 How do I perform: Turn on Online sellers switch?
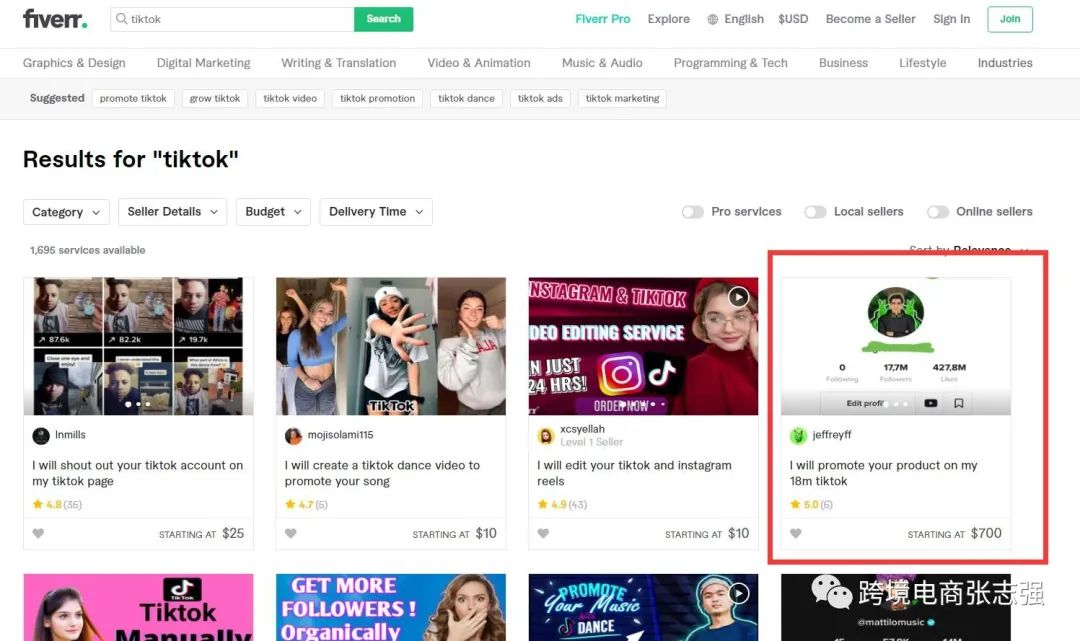pyautogui.click(x=938, y=212)
